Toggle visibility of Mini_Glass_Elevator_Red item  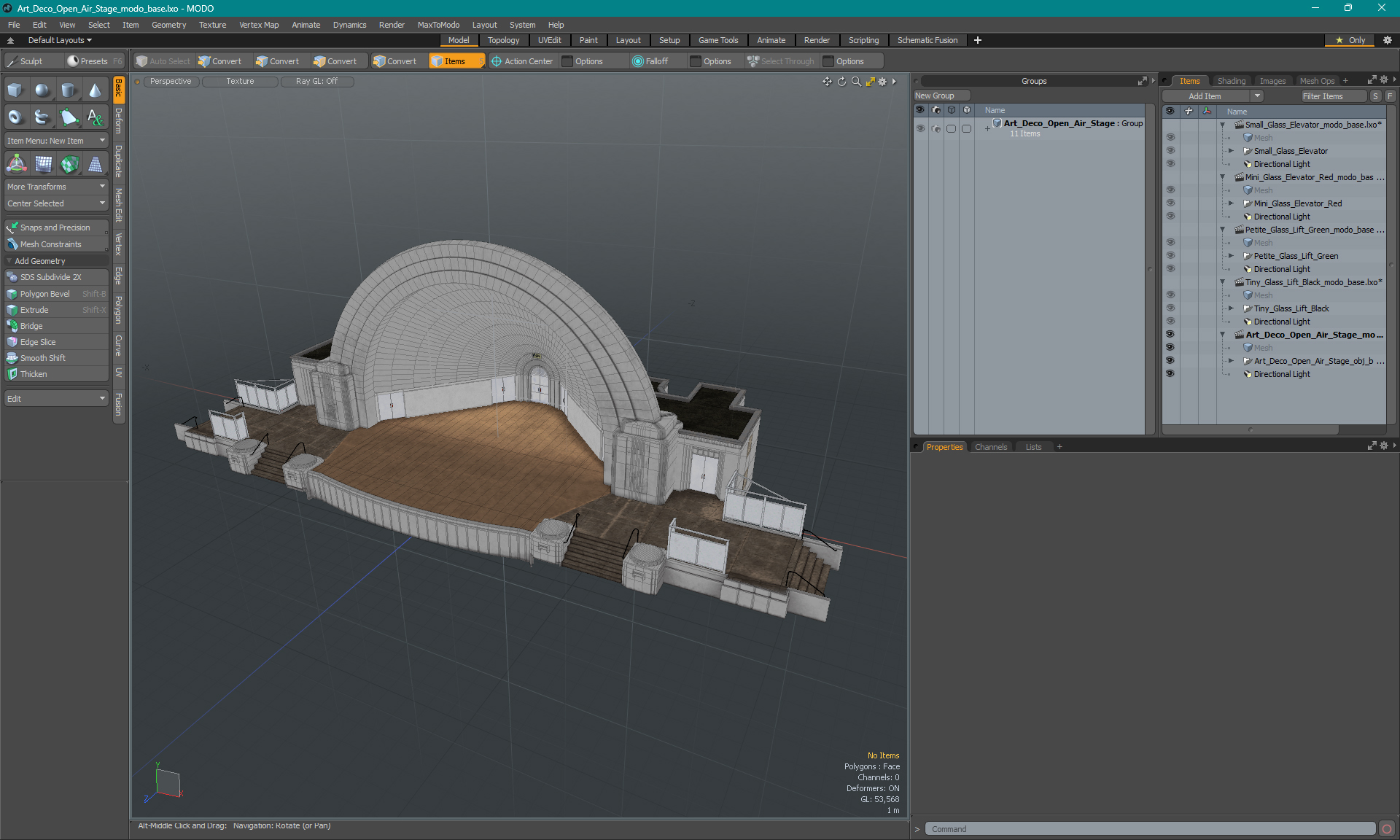point(1170,203)
